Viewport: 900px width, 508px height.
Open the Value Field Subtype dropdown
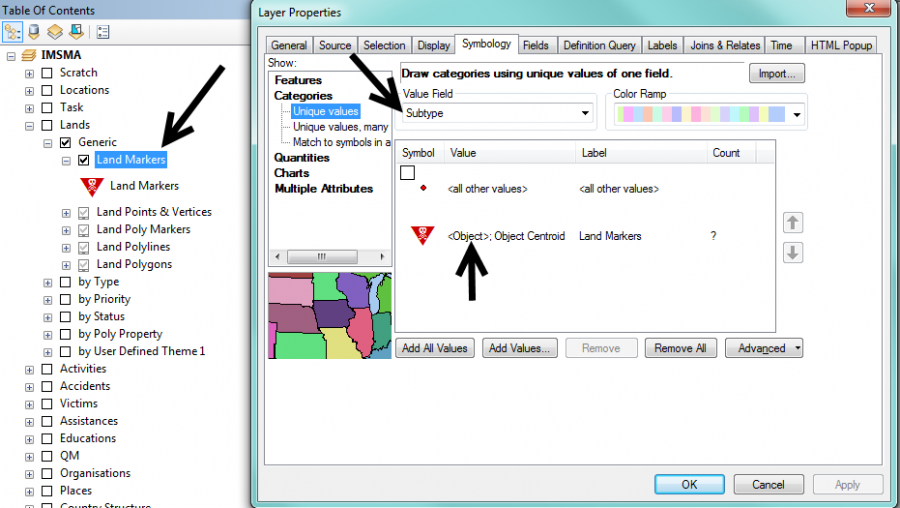tap(497, 113)
